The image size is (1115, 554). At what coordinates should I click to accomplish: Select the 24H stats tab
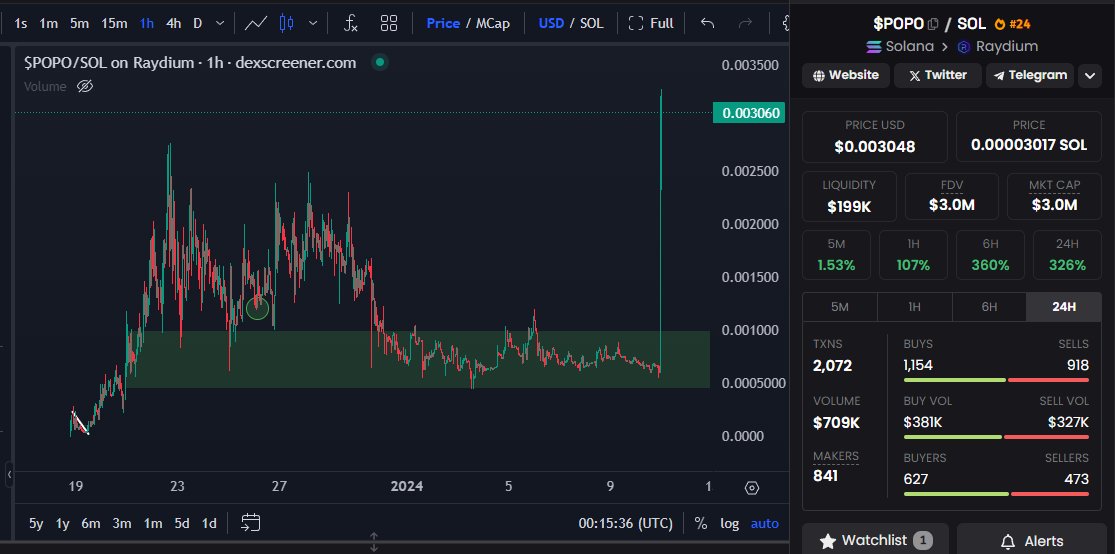pyautogui.click(x=1064, y=307)
